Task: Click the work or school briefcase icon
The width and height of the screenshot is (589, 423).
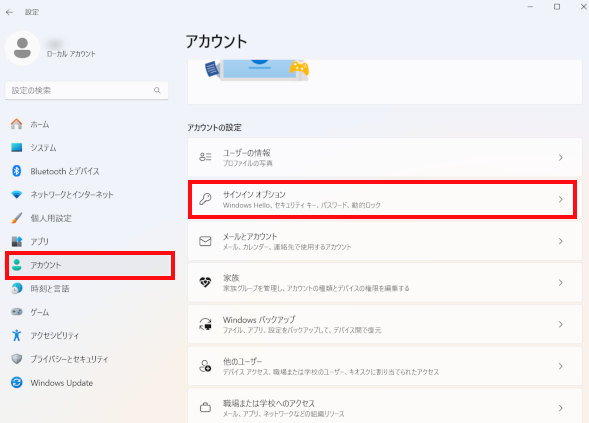Action: 205,407
